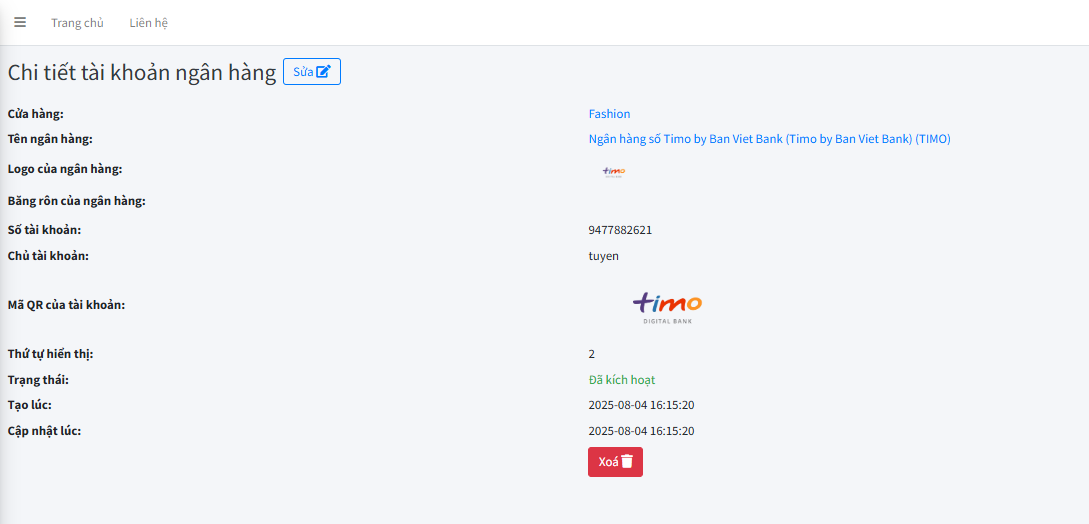The image size is (1089, 524).
Task: Open the Timo Digital Bank QR image
Action: pos(667,306)
